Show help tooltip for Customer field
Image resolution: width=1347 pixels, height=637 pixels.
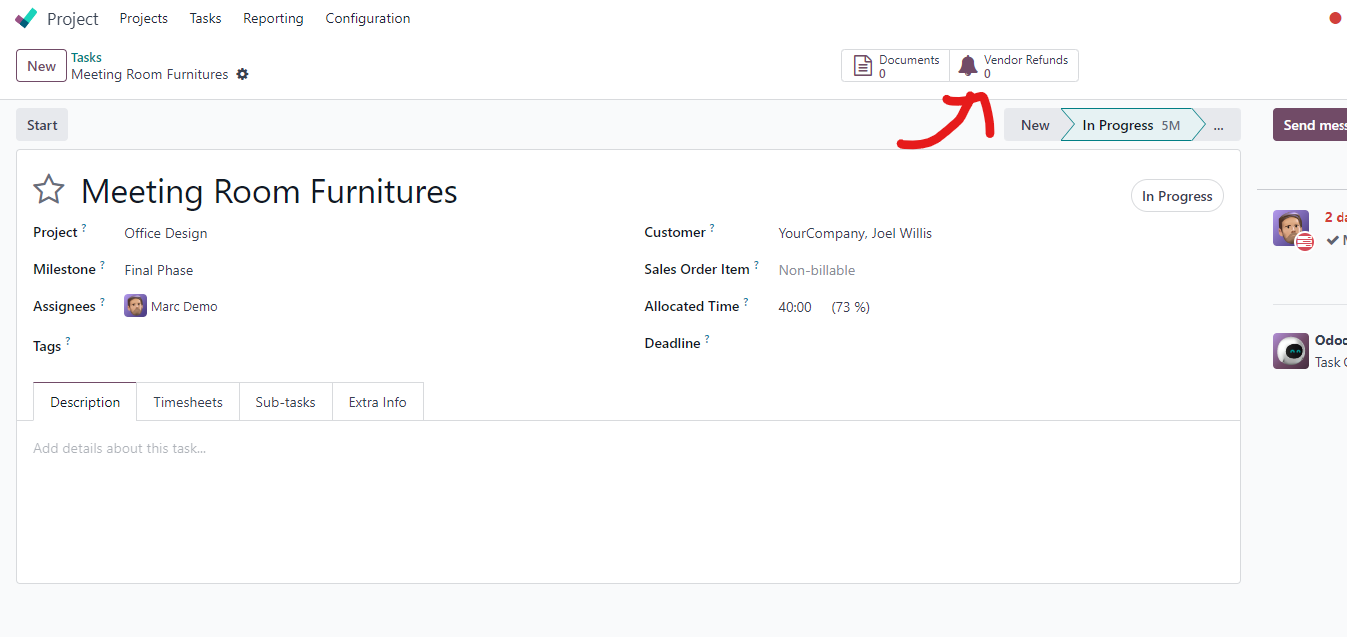[x=712, y=228]
